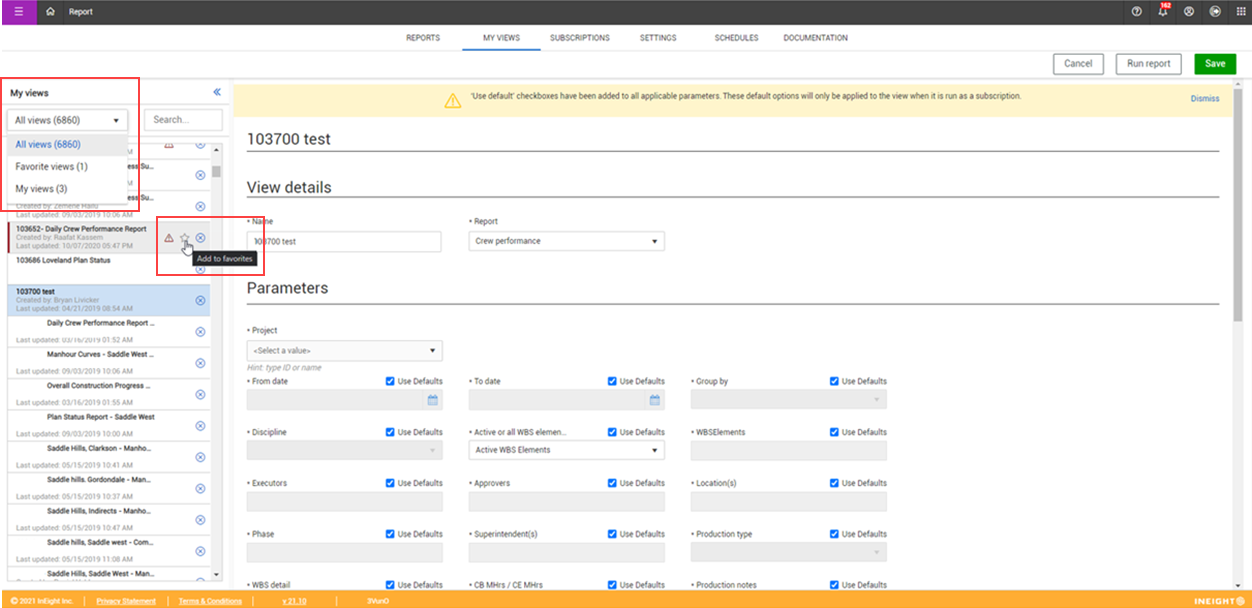Image resolution: width=1252 pixels, height=608 pixels.
Task: Dismiss the yellow notification banner
Action: [1205, 99]
